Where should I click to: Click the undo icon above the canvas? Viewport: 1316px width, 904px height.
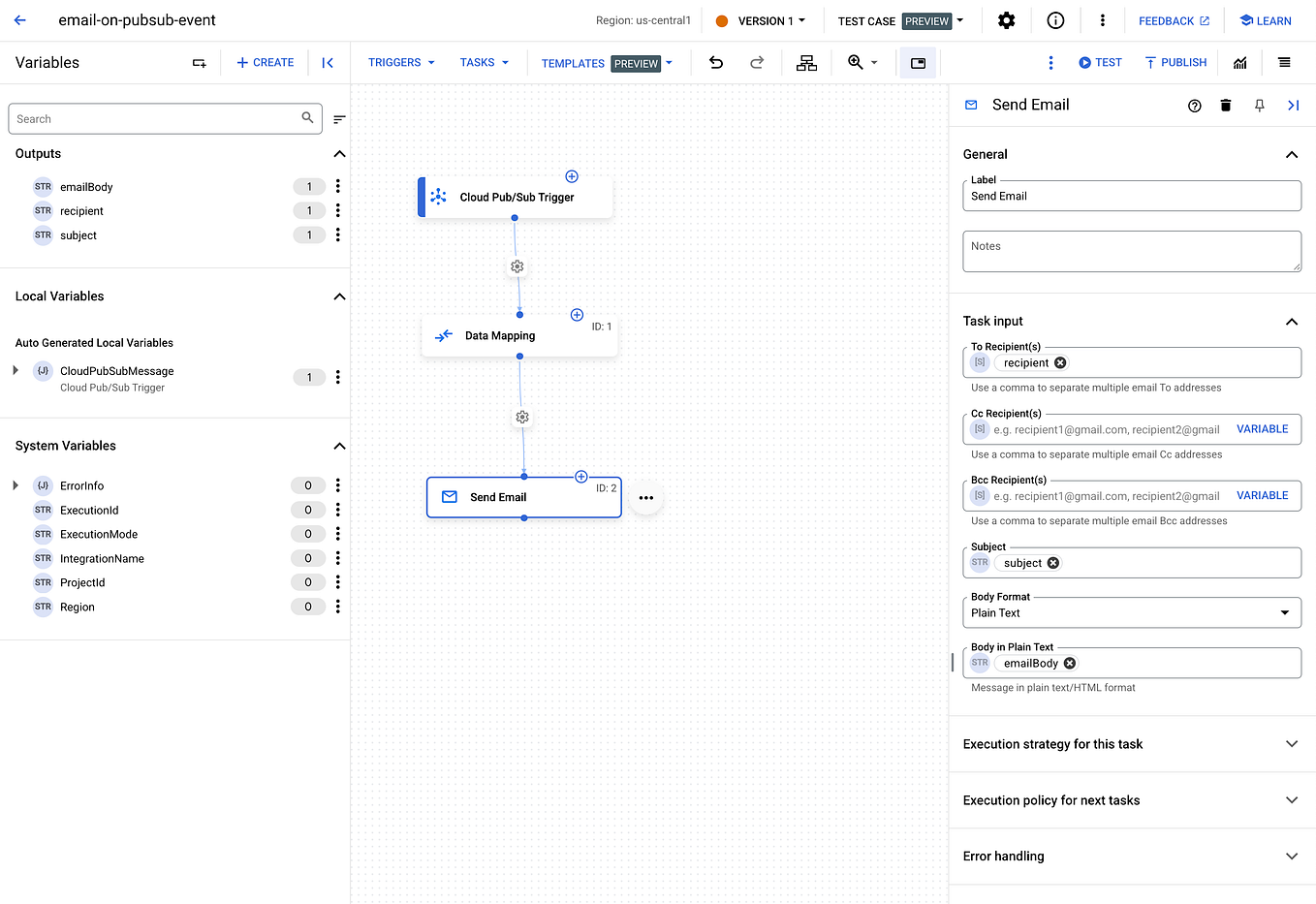(715, 62)
